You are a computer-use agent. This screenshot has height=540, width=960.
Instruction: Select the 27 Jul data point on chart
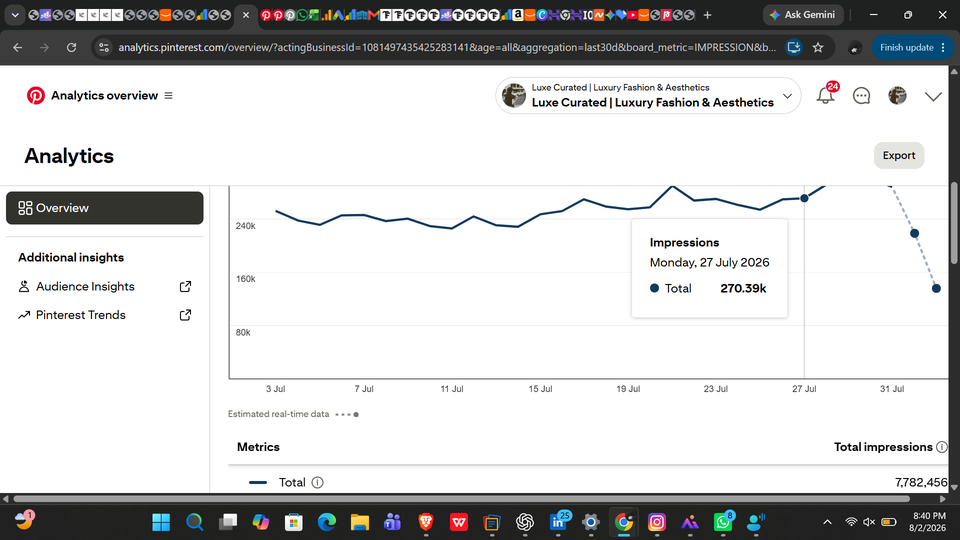804,198
